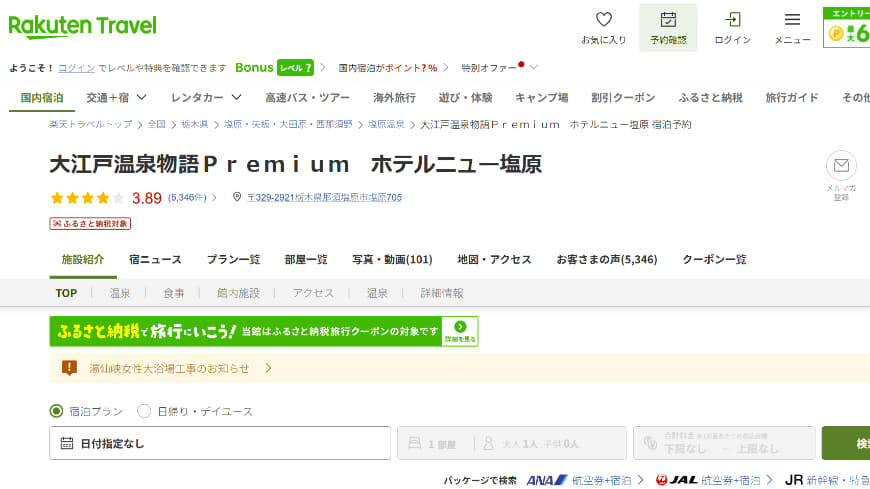This screenshot has height=489, width=870.
Task: Click the map pin address icon
Action: tap(237, 198)
